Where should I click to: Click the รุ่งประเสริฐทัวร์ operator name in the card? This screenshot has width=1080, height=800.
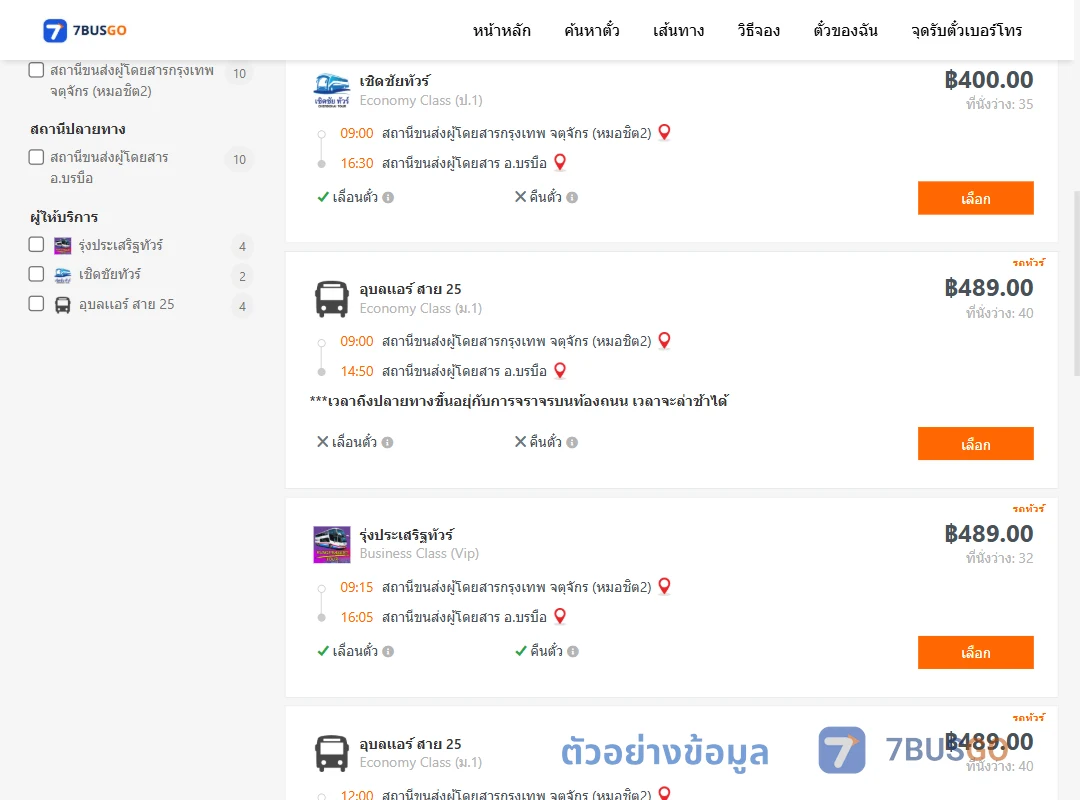coord(406,535)
